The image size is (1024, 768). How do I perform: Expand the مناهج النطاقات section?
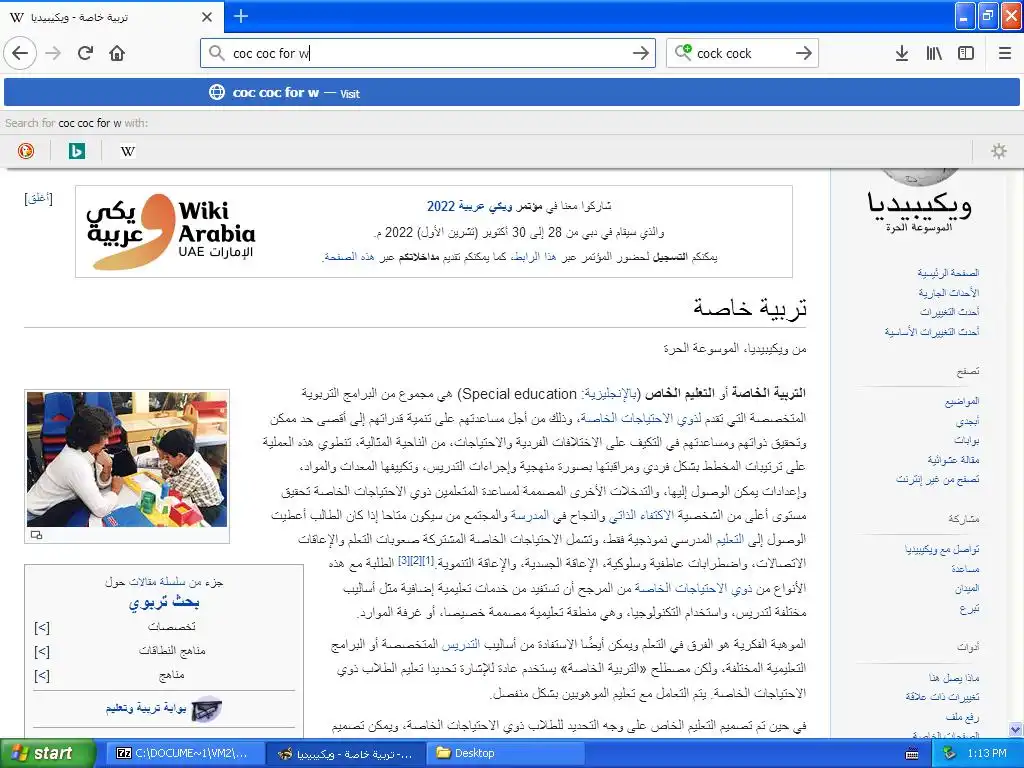pos(42,652)
